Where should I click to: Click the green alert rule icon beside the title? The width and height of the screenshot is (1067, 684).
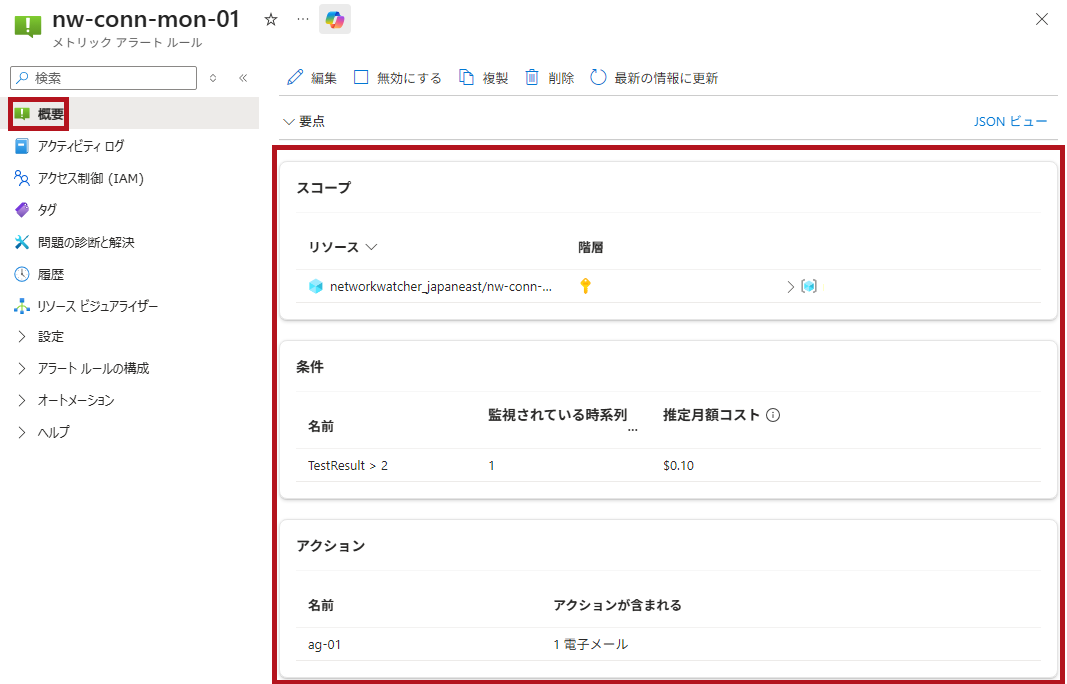point(28,26)
